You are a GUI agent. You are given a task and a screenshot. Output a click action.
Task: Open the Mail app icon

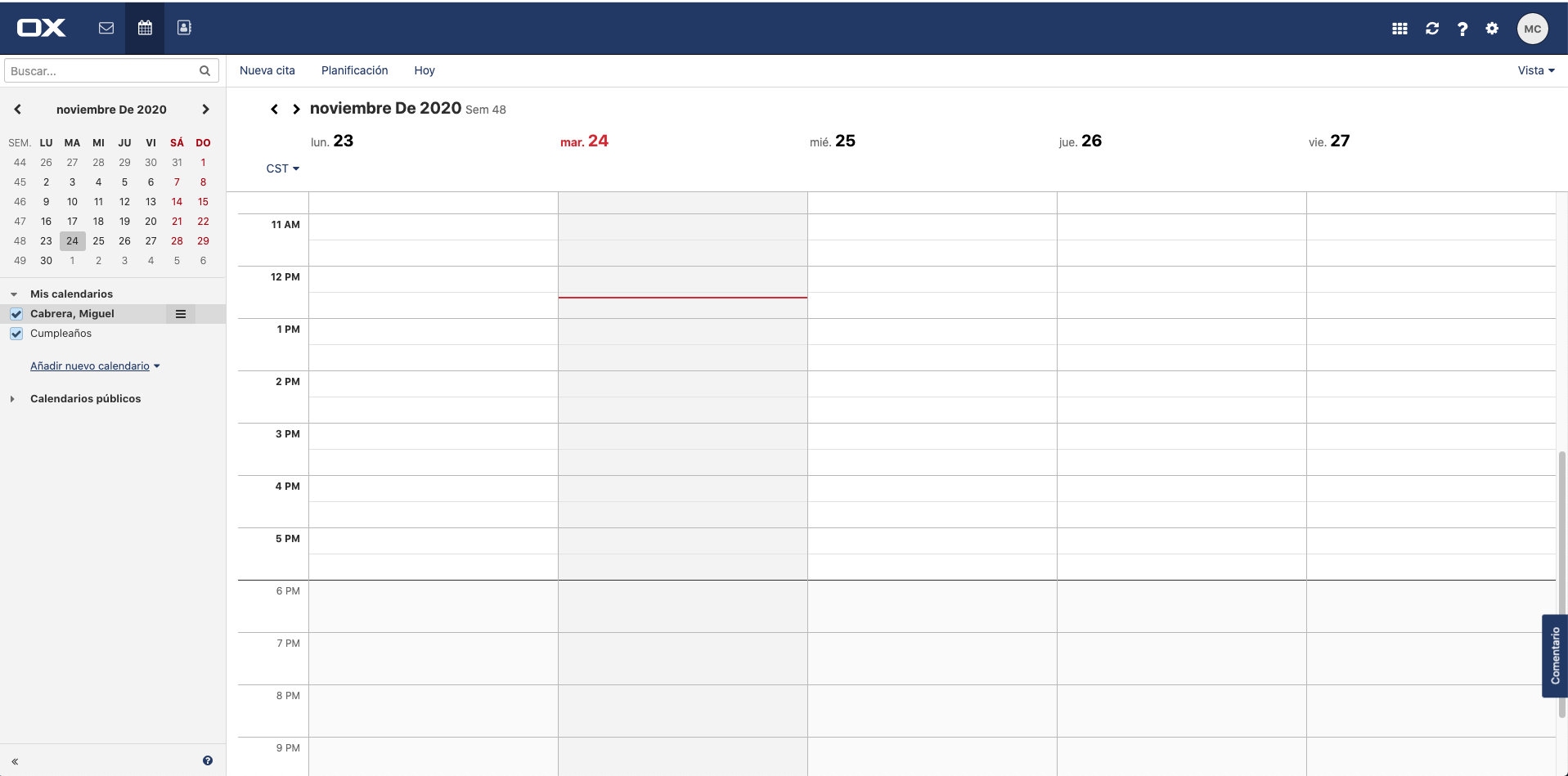point(106,28)
